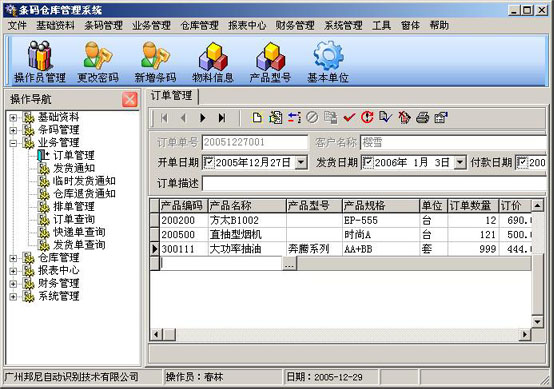The image size is (554, 389).
Task: Toggle the 付款日期 date checkbox
Action: click(x=522, y=162)
